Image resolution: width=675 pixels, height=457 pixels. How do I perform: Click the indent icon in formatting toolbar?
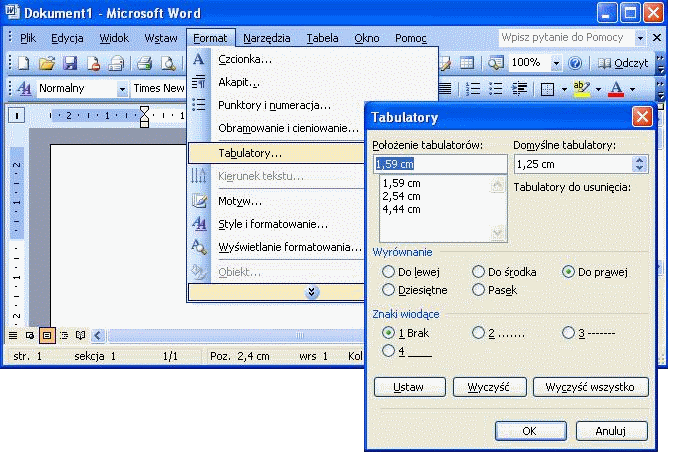click(x=519, y=89)
